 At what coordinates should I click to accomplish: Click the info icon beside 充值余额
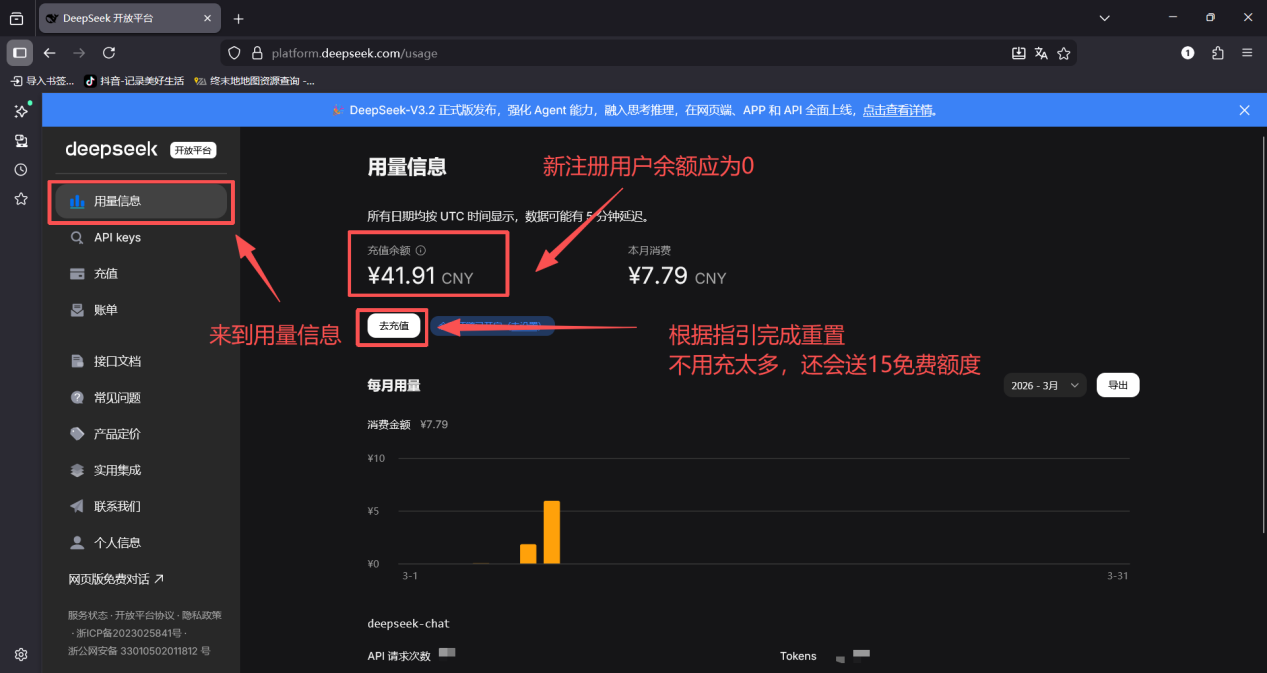pyautogui.click(x=421, y=251)
